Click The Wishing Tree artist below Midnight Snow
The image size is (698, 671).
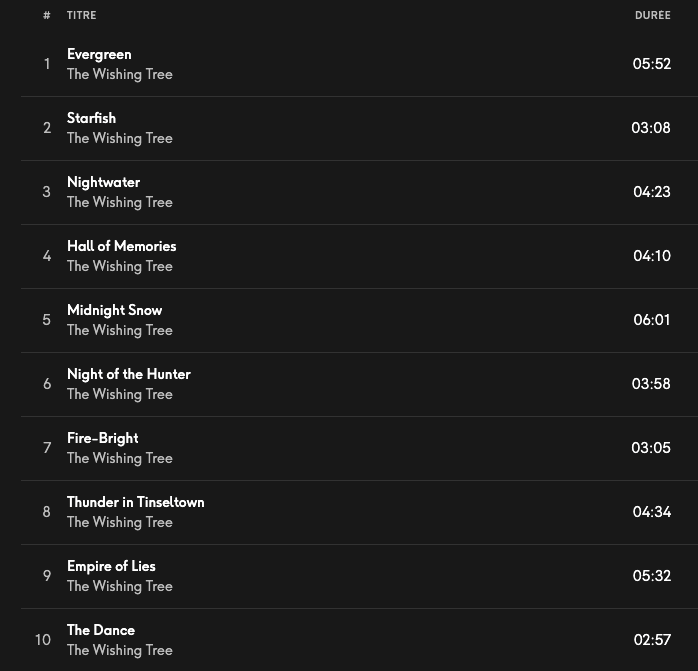(119, 330)
